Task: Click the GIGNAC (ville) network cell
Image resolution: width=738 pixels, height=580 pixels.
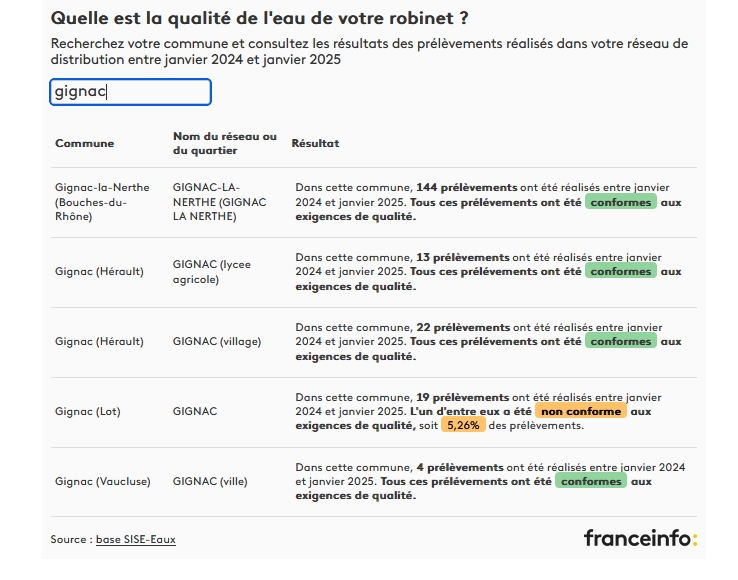Action: click(210, 481)
